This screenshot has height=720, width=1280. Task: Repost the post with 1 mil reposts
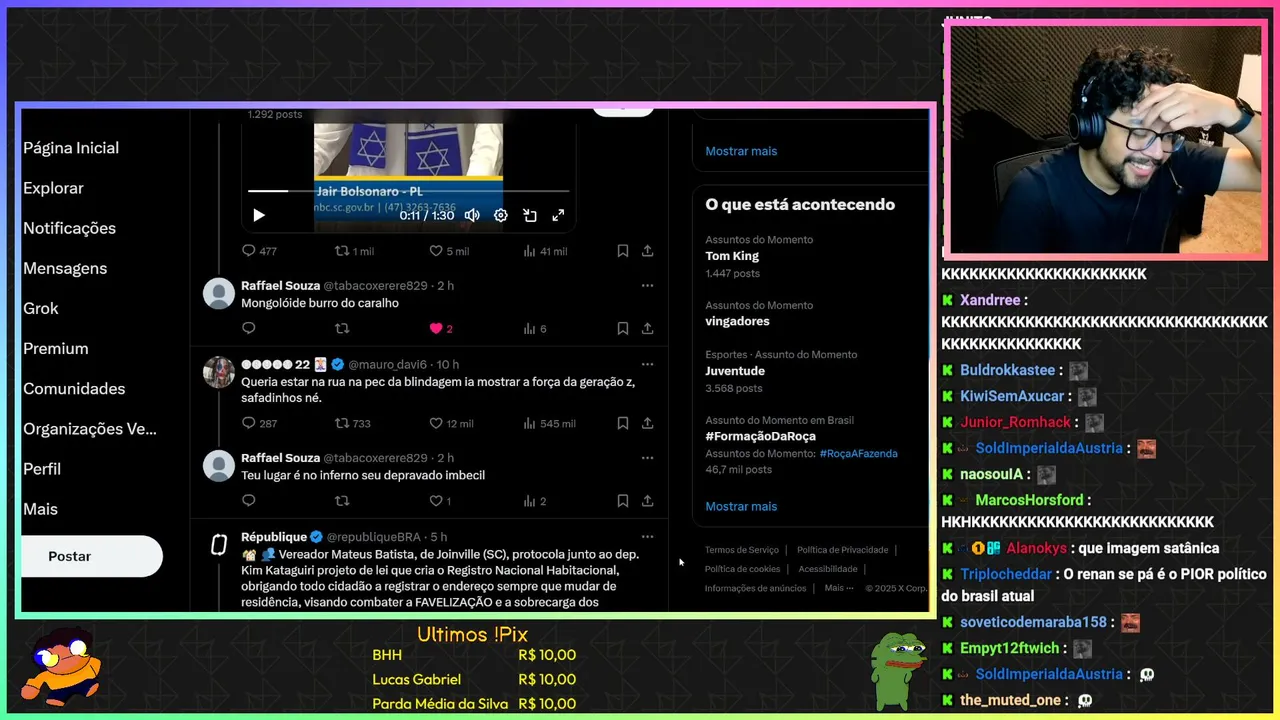tap(354, 251)
